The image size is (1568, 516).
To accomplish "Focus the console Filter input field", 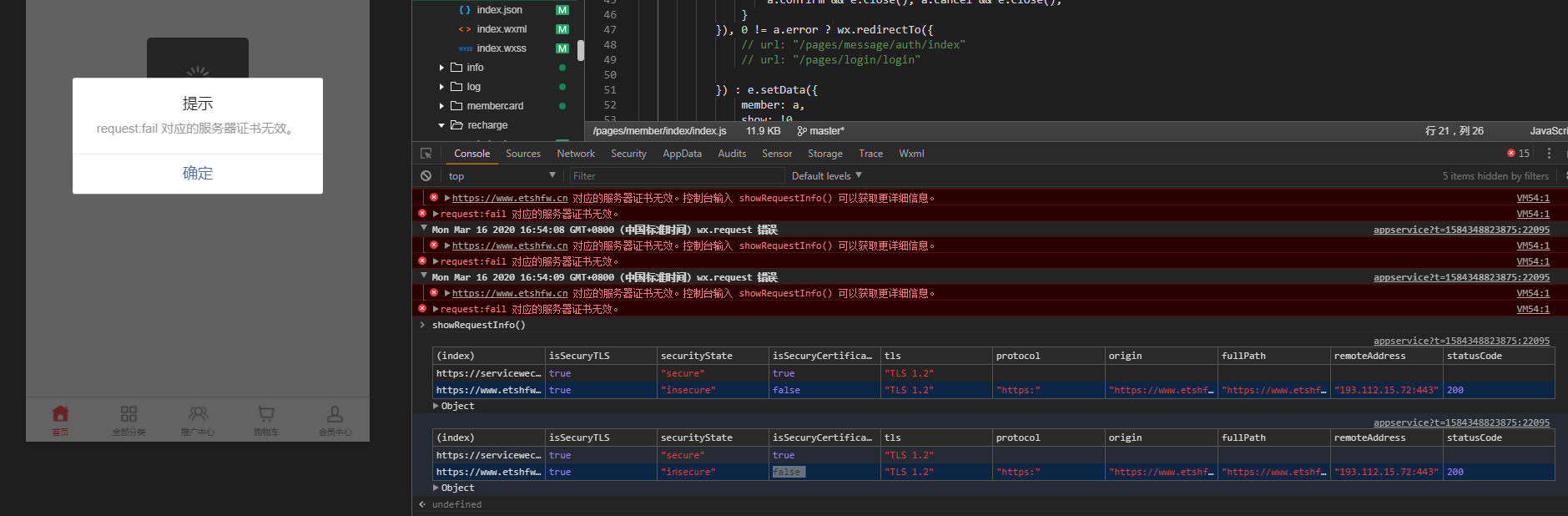I will pos(677,176).
